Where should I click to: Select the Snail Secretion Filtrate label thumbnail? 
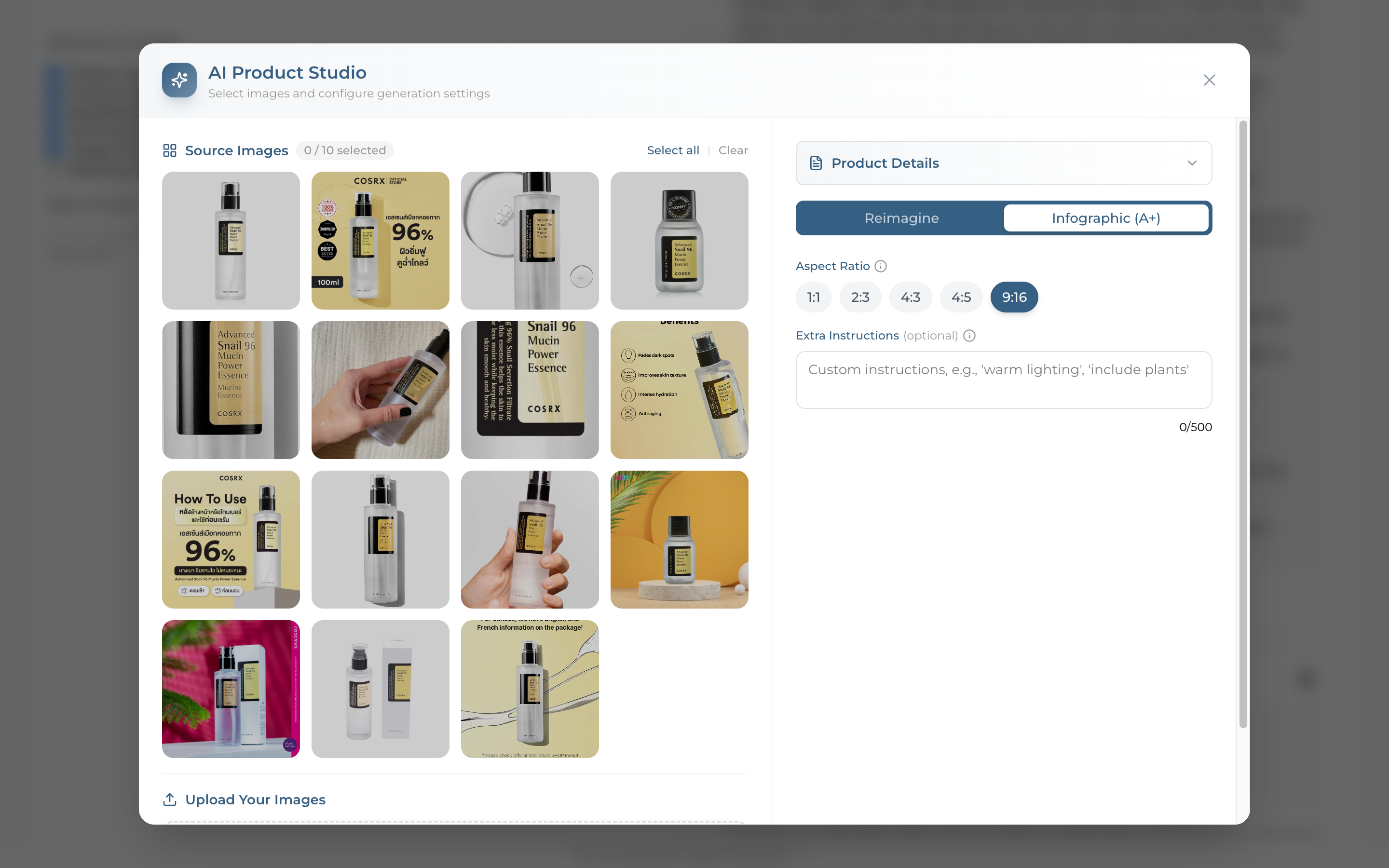click(530, 391)
